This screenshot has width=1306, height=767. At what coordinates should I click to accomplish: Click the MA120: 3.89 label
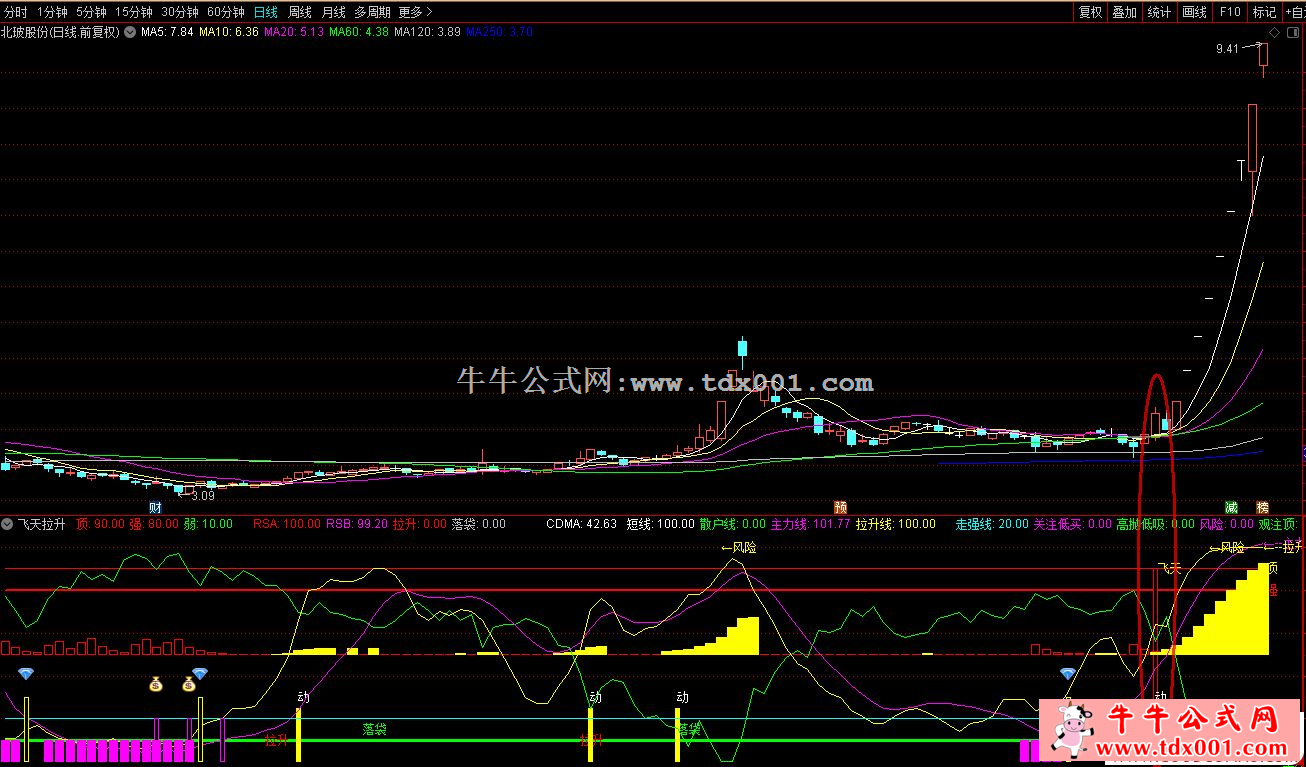427,32
